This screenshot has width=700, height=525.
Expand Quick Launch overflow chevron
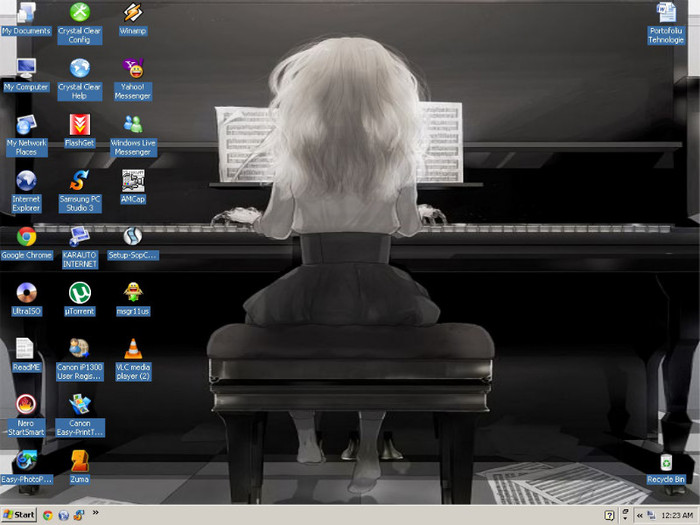tap(96, 512)
